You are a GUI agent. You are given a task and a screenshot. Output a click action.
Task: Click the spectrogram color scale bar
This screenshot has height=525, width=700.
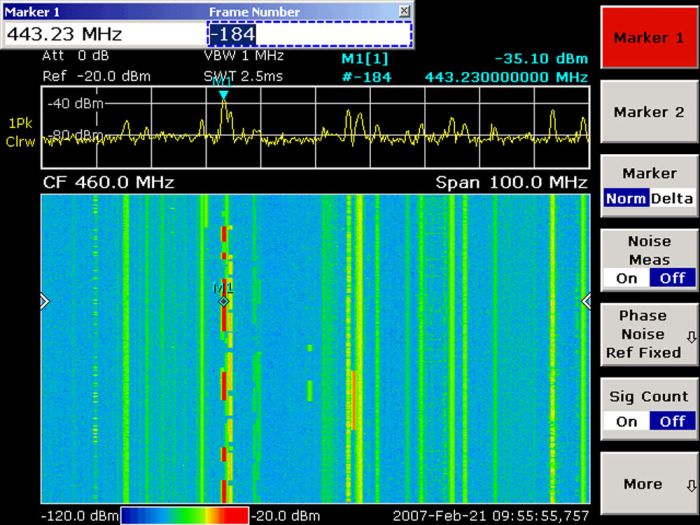point(185,516)
